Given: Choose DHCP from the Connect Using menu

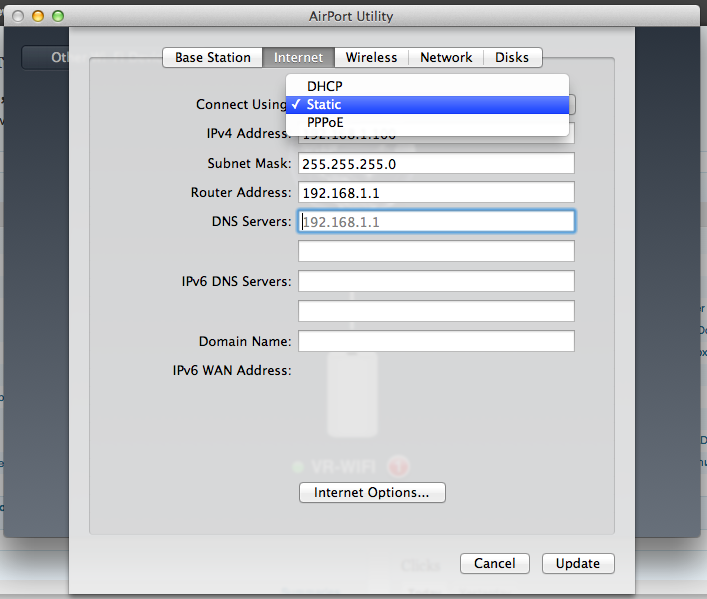Looking at the screenshot, I should tap(427, 86).
